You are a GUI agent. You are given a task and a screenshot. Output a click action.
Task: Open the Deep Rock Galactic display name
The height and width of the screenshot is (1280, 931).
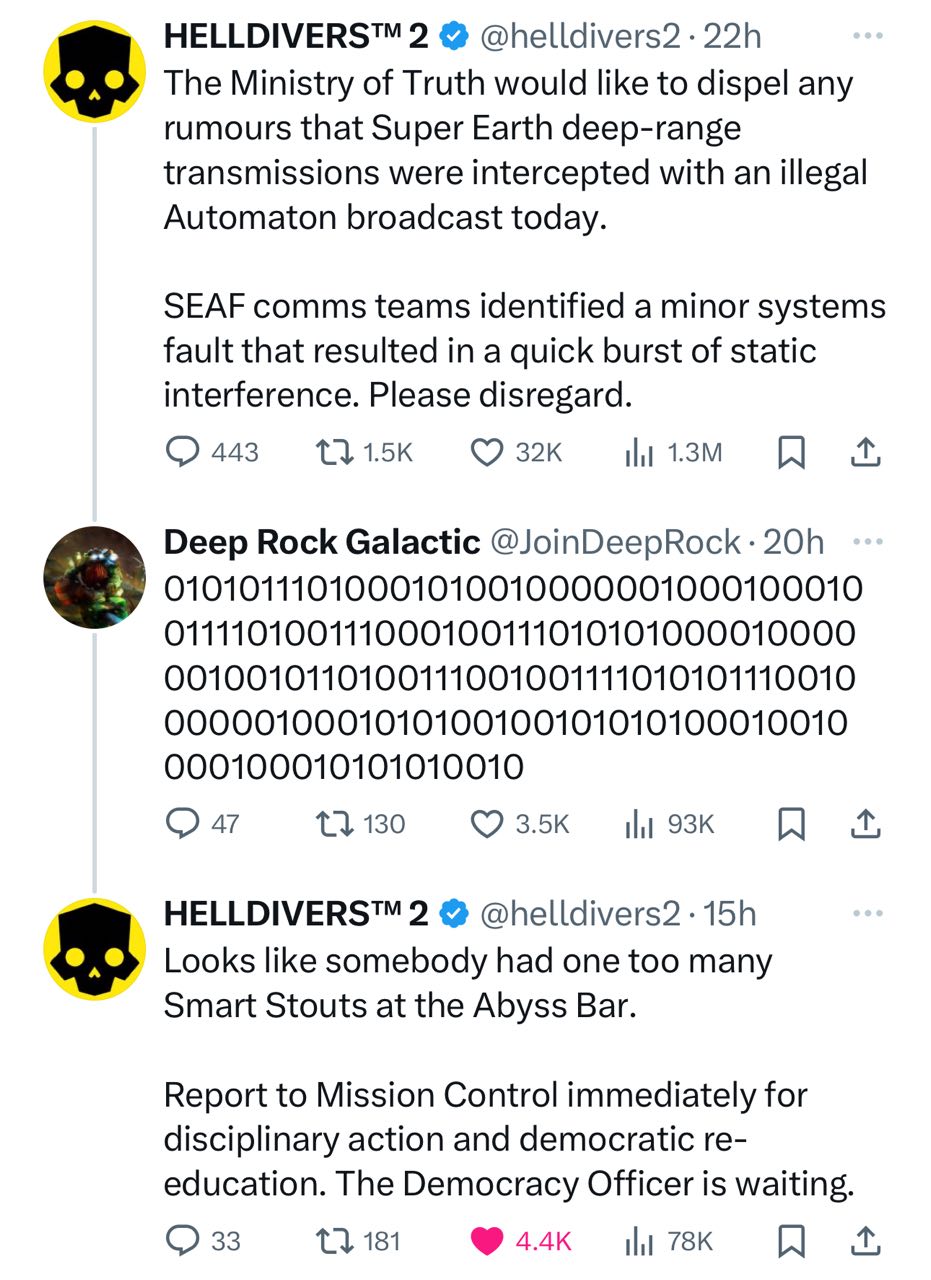tap(321, 542)
